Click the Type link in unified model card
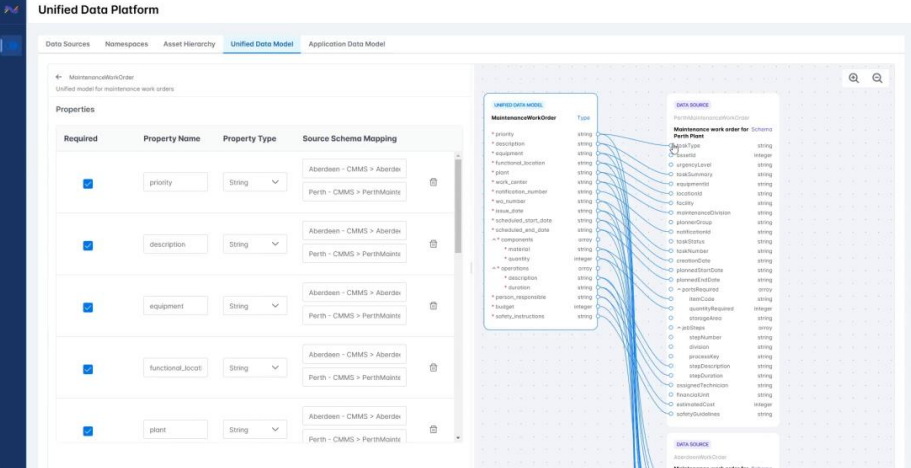Image resolution: width=911 pixels, height=468 pixels. [583, 118]
